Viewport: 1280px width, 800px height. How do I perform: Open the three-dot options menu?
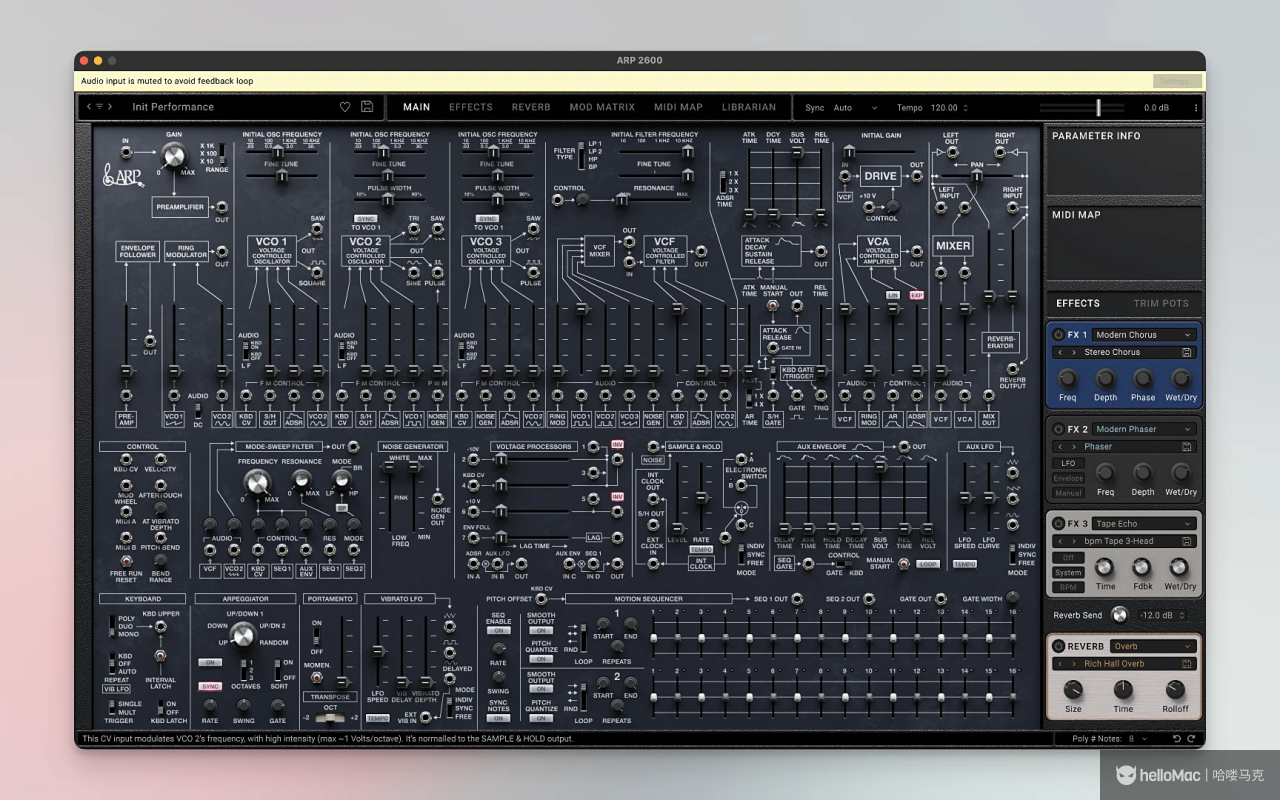pyautogui.click(x=1195, y=107)
